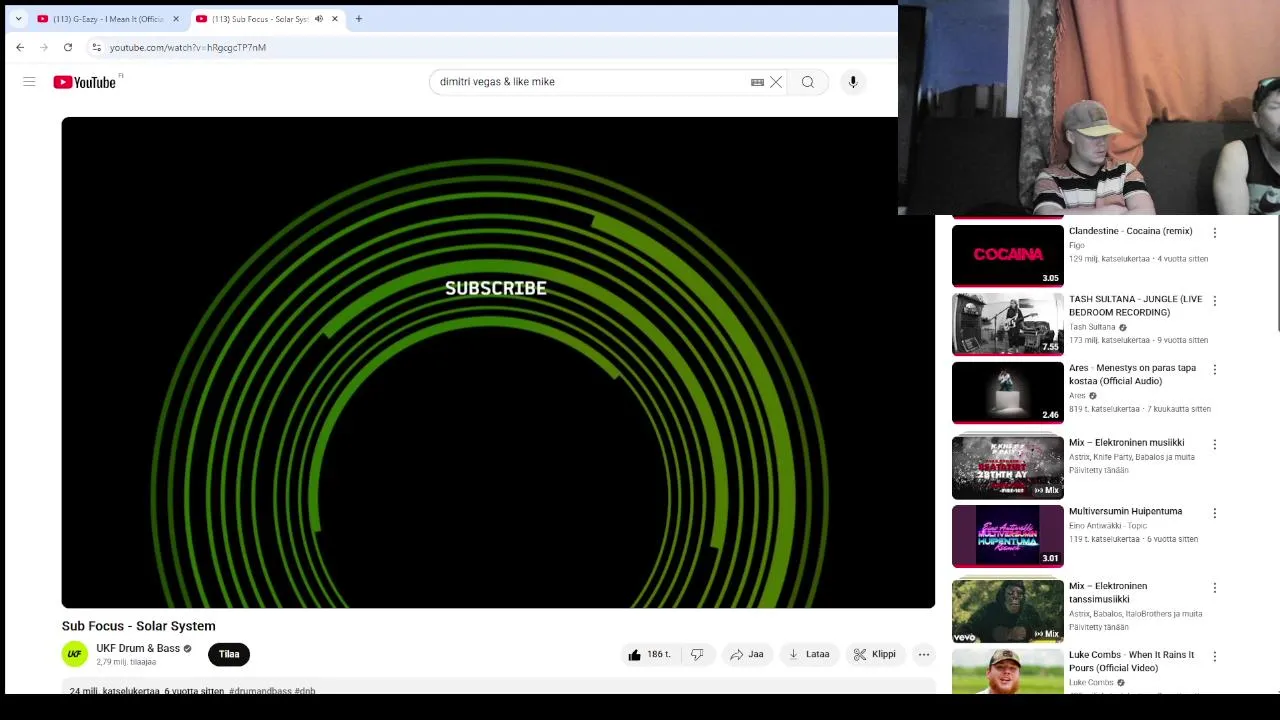Go to YouTube home via logo
Image resolution: width=1280 pixels, height=720 pixels.
click(x=87, y=82)
